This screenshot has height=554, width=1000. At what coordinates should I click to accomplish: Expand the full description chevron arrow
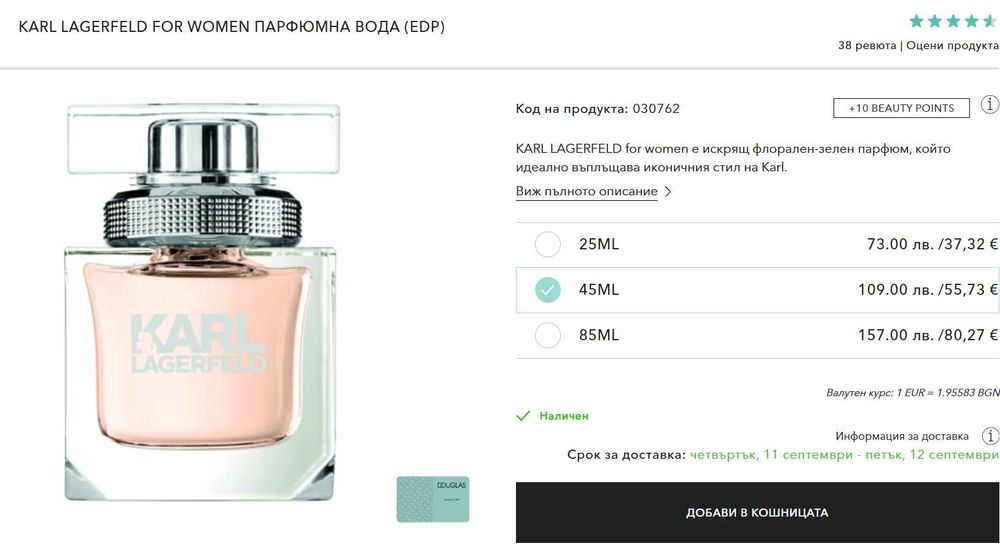point(668,191)
